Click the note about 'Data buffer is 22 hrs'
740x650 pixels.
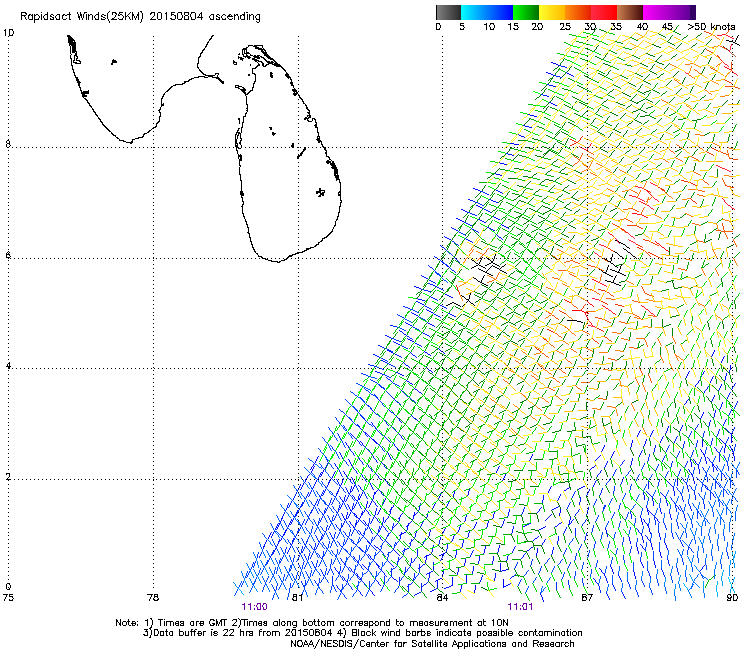(237, 633)
